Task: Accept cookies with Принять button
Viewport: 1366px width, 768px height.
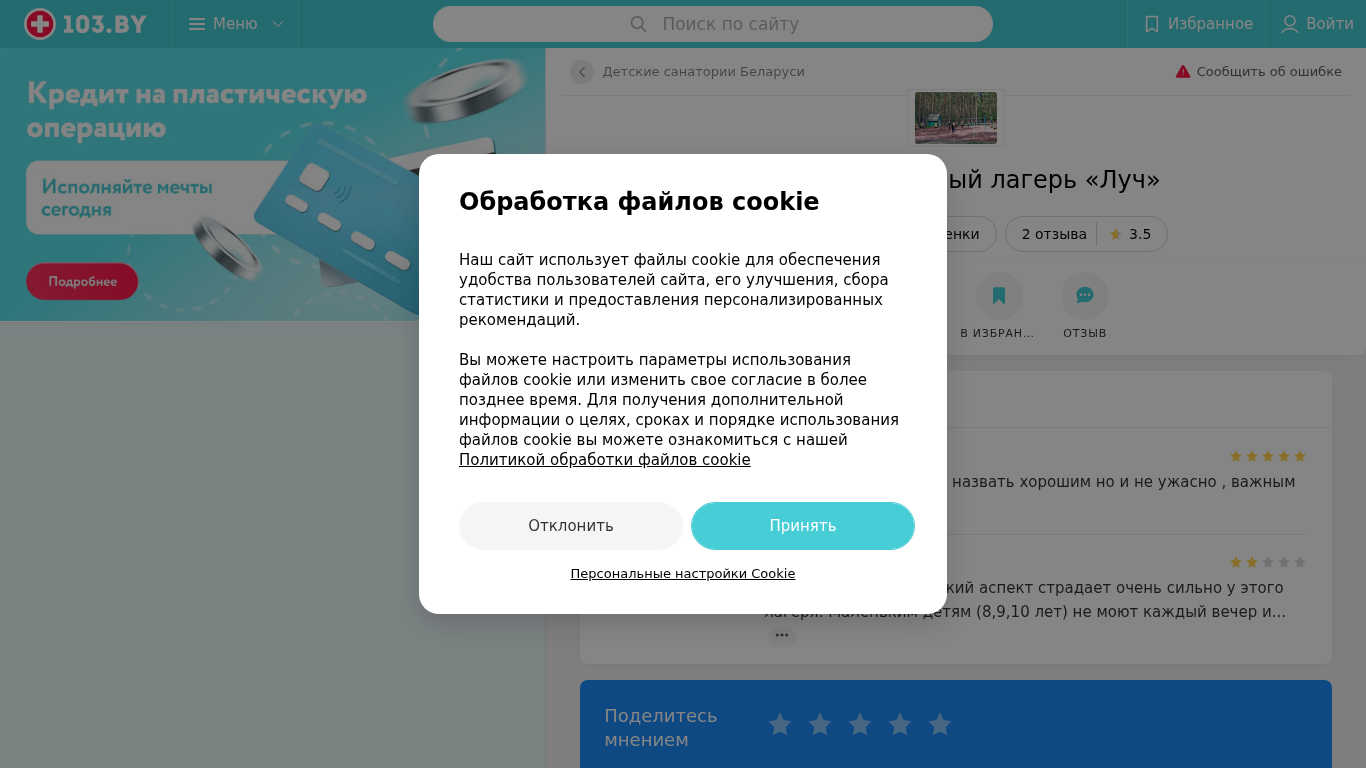Action: 803,526
